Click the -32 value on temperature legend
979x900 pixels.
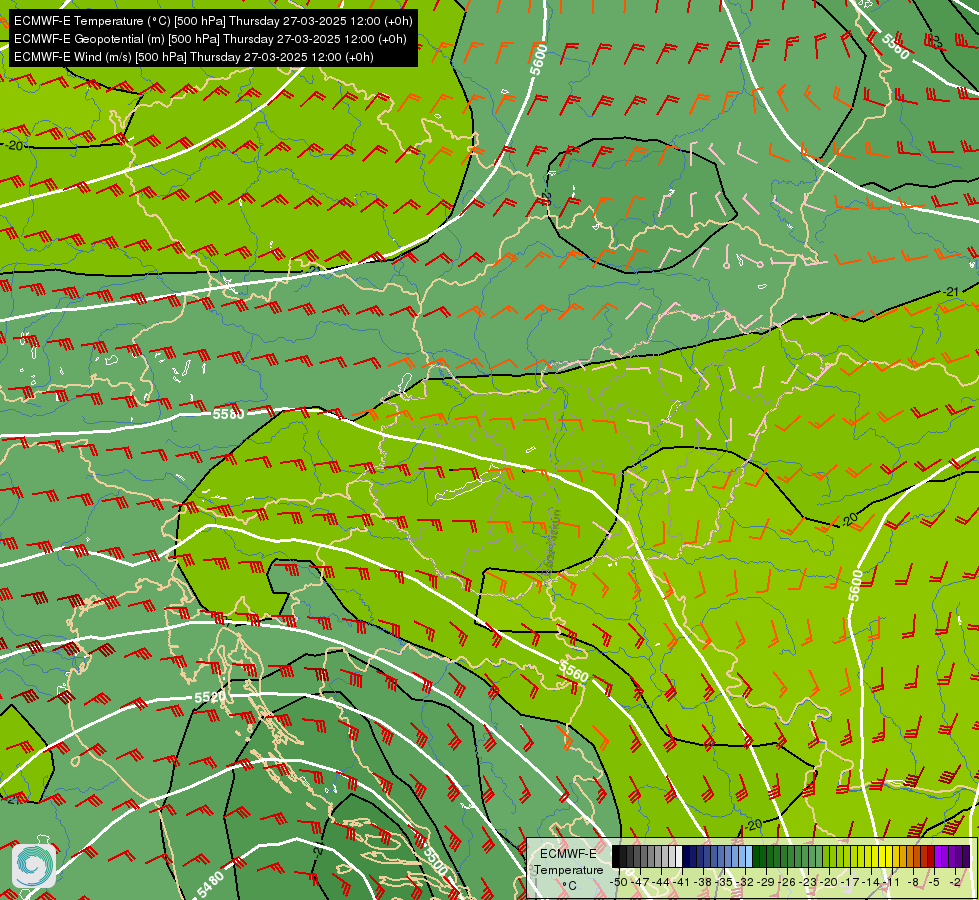(745, 882)
